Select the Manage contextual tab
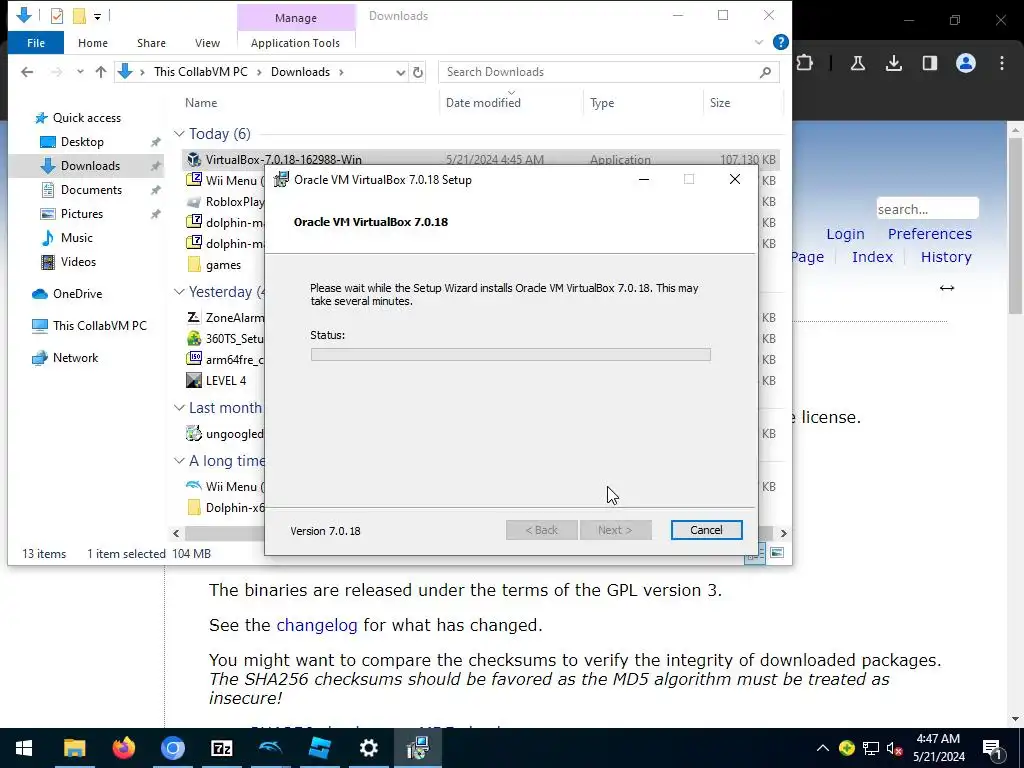1024x768 pixels. coord(296,18)
